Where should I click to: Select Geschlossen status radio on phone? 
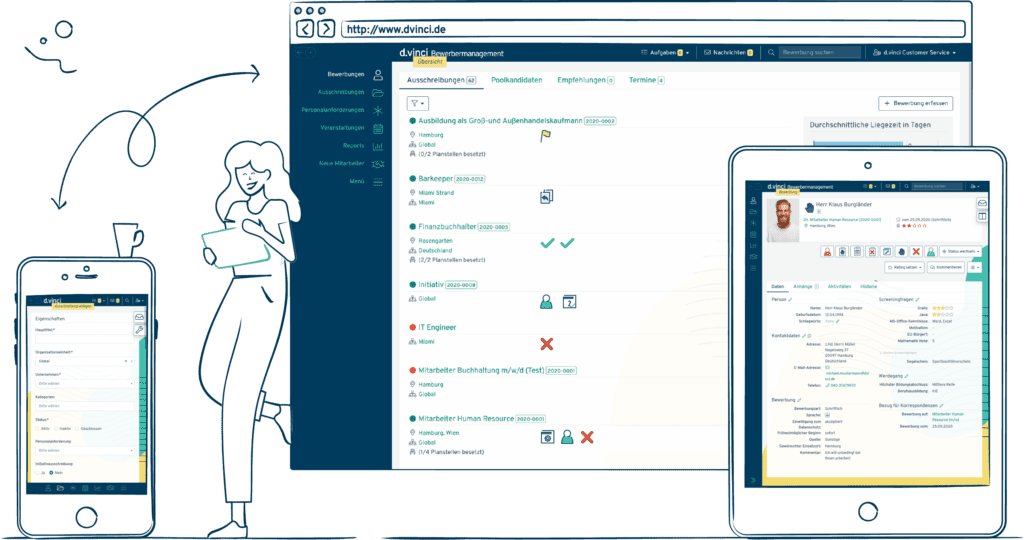77,429
